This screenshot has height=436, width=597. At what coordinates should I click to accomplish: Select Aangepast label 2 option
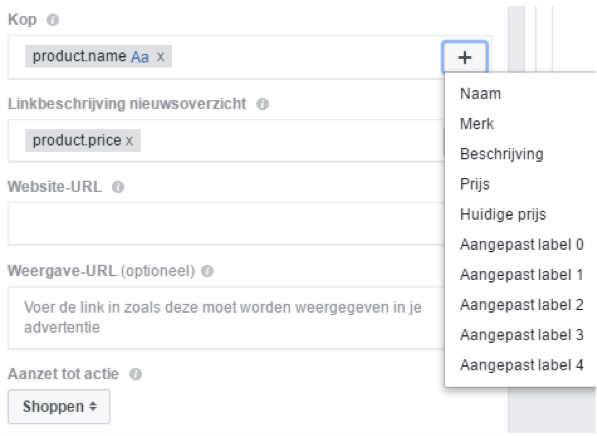(520, 305)
